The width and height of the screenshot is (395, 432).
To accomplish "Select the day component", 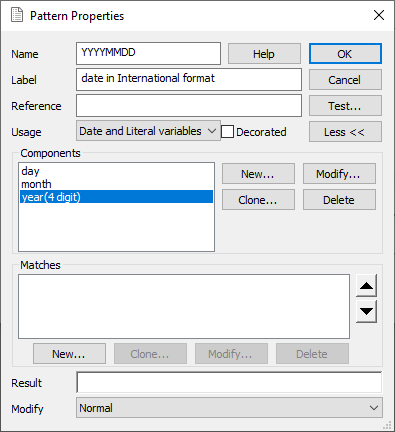I will coord(116,171).
